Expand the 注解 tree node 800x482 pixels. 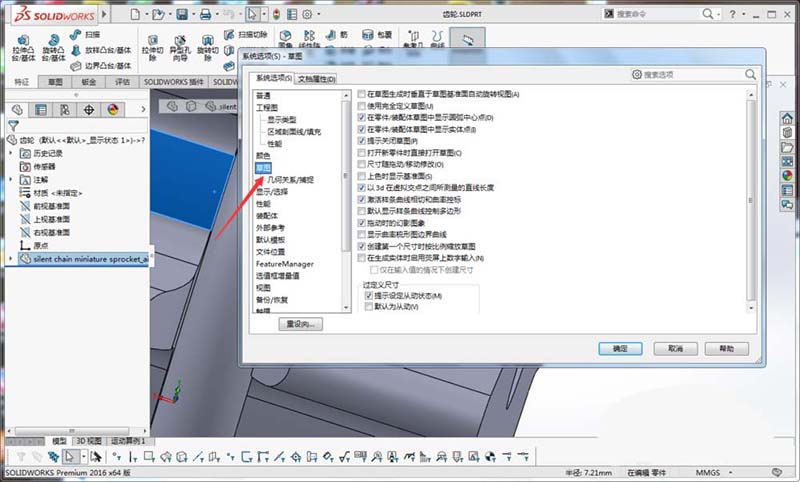coord(11,180)
